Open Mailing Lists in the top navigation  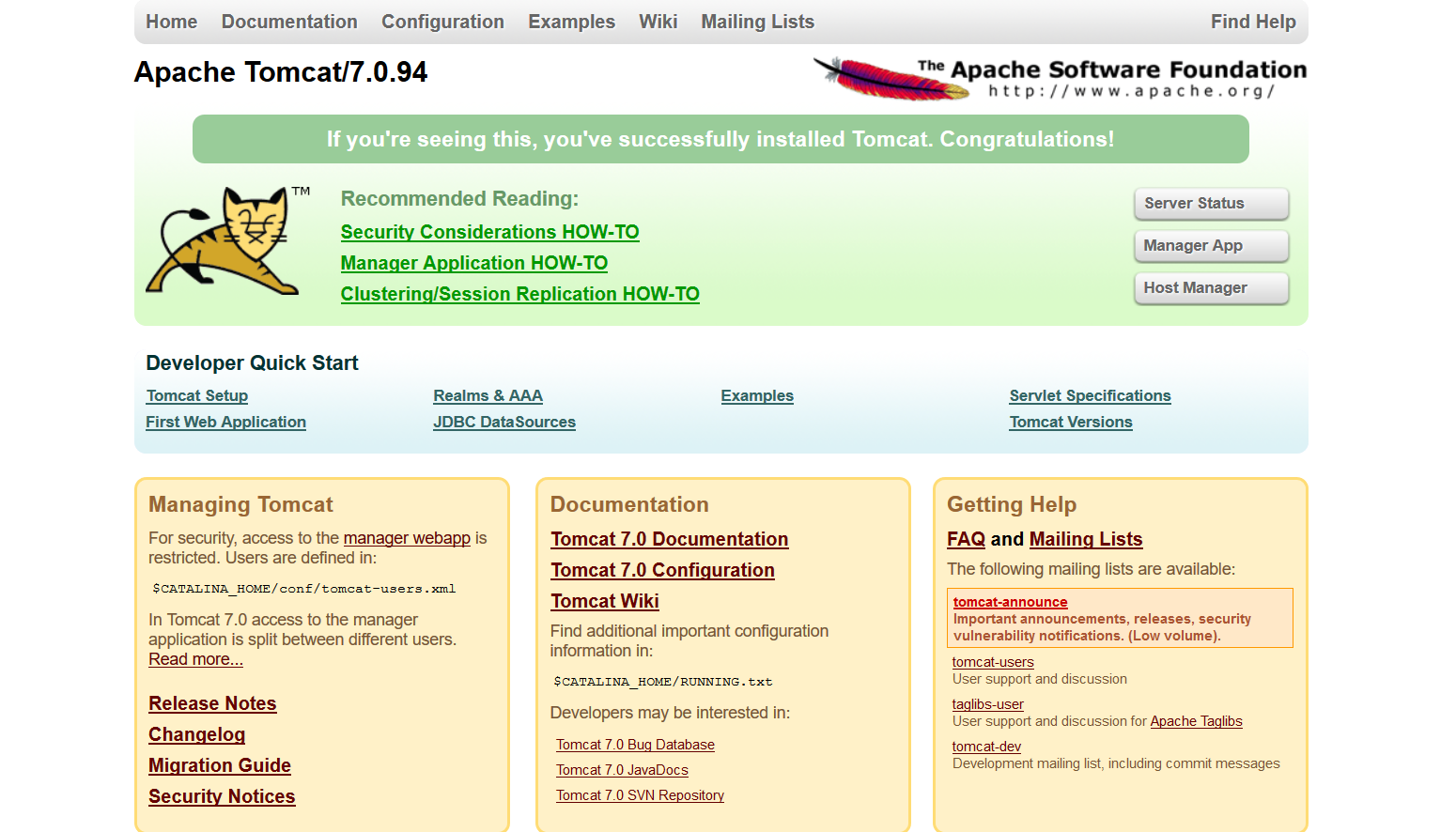757,22
